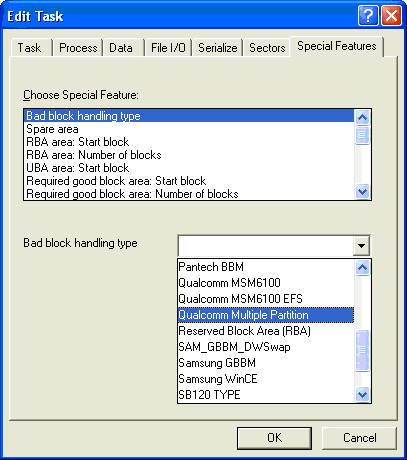The height and width of the screenshot is (460, 407).
Task: Select 'Qualcomm MSM6100 EFS' option
Action: click(266, 299)
